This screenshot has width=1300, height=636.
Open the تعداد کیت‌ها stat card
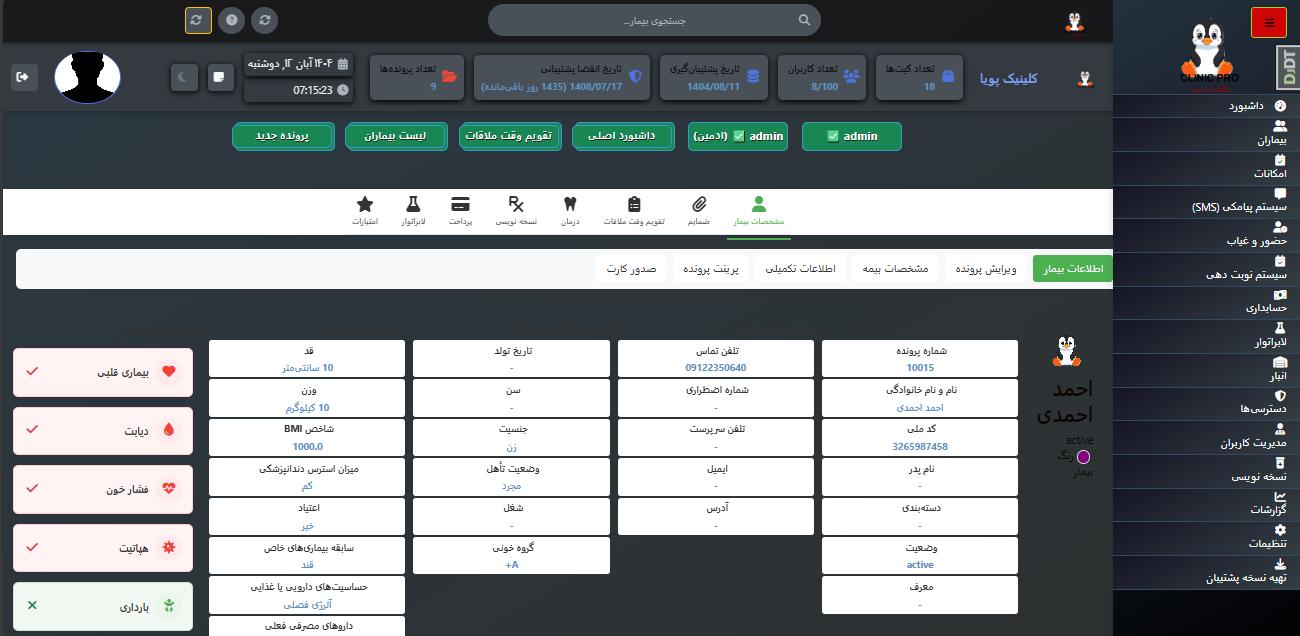point(919,78)
